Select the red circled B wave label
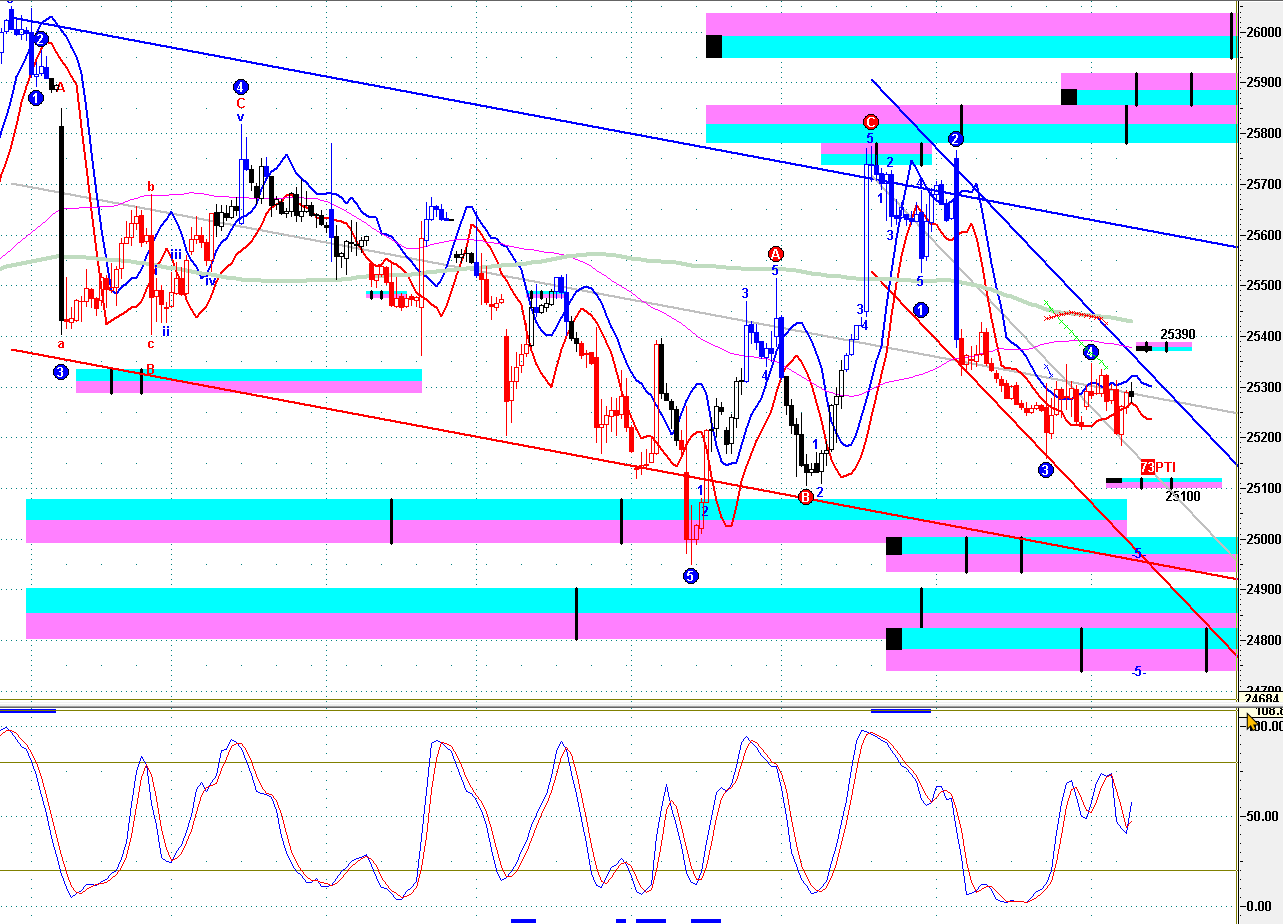Viewport: 1283px width, 924px height. point(806,497)
